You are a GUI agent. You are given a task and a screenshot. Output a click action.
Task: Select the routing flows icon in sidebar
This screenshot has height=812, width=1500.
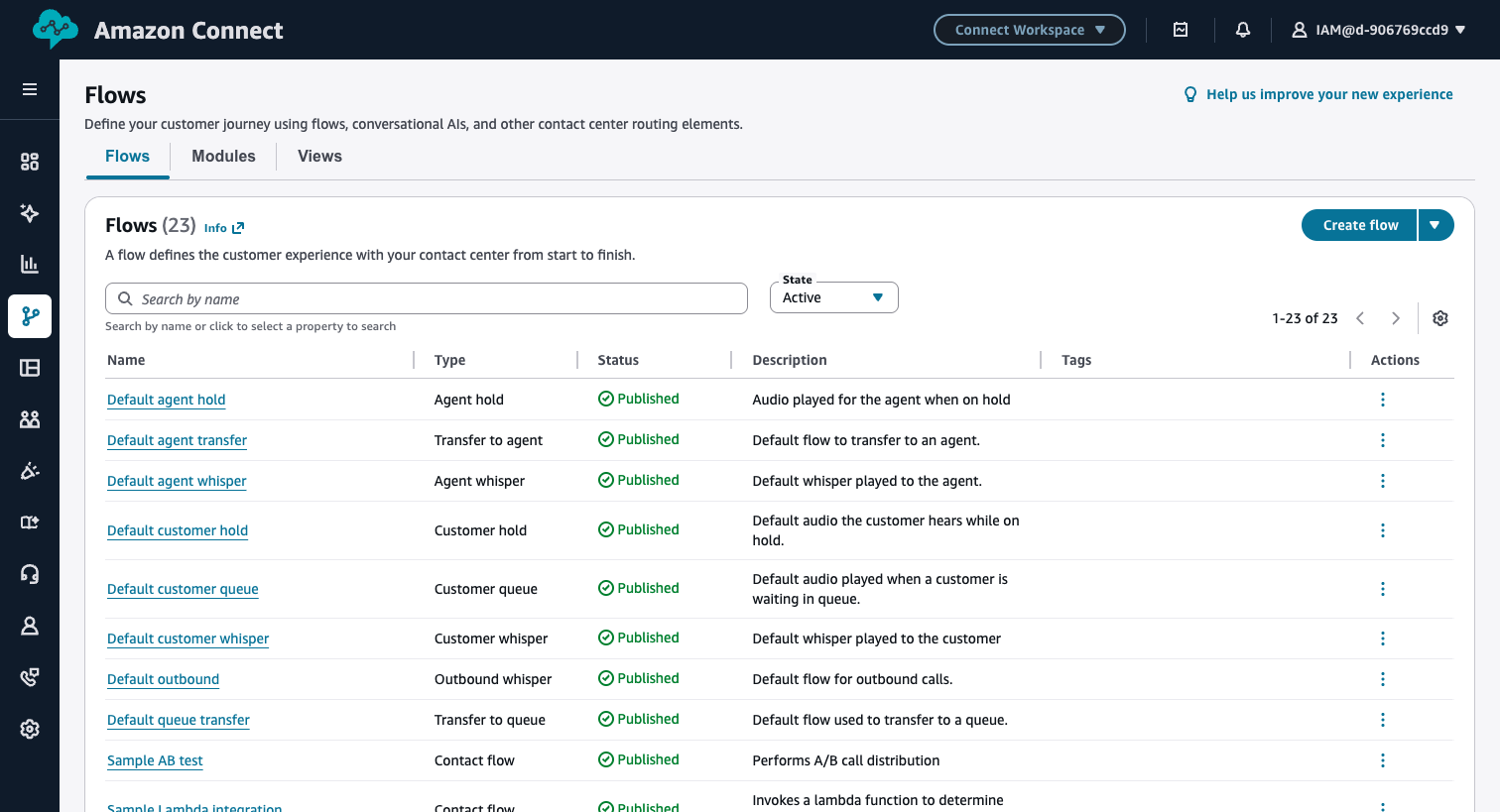click(30, 316)
